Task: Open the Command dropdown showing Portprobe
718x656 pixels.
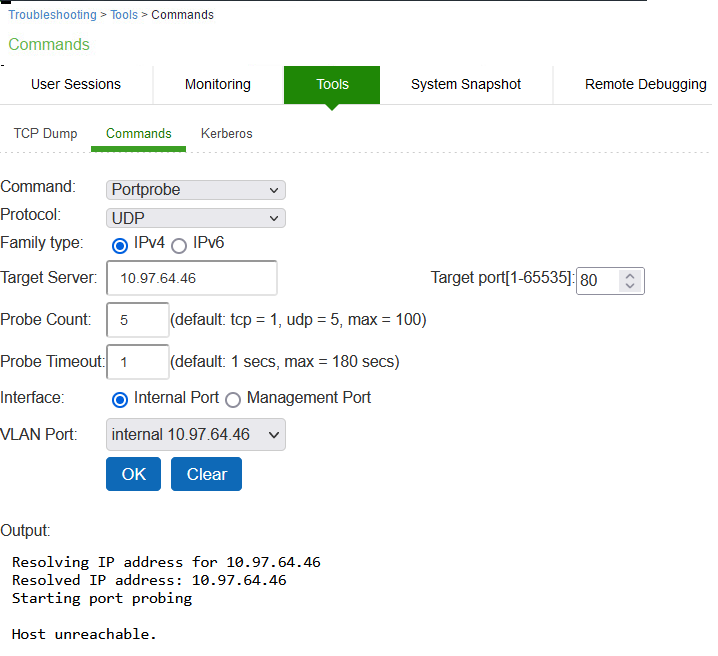Action: (x=196, y=190)
